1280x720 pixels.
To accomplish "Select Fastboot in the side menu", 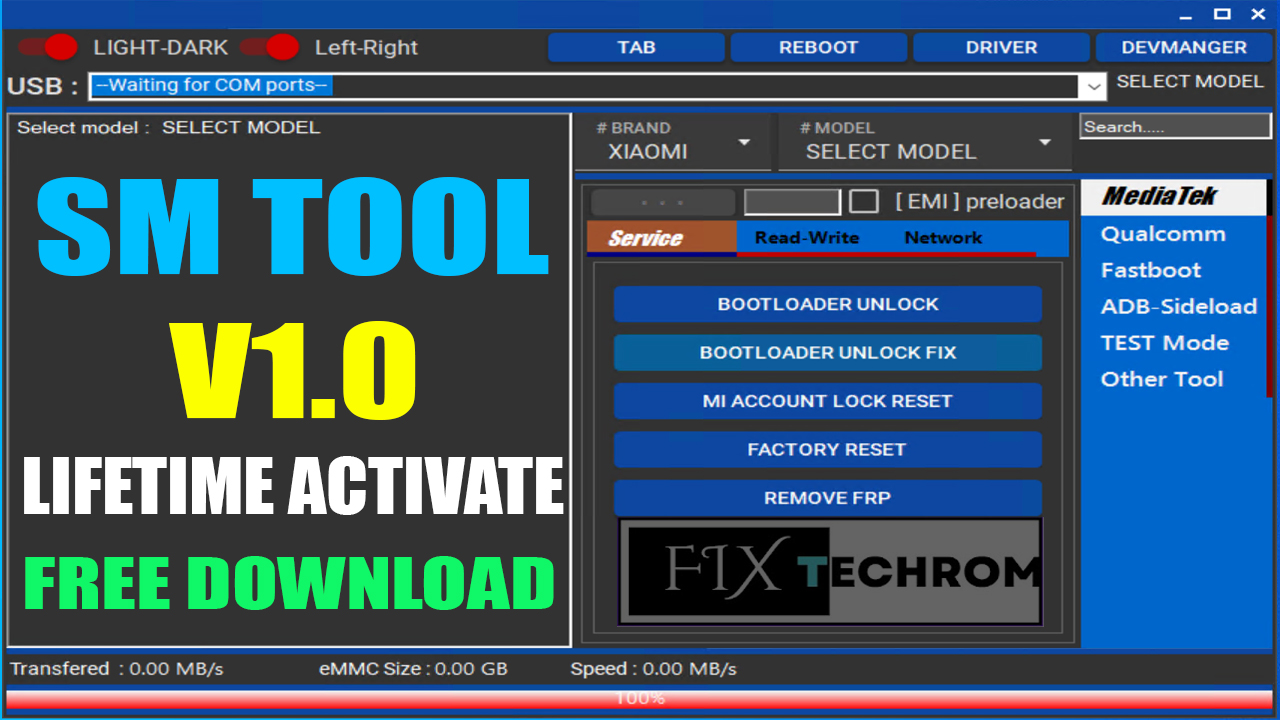I will coord(1151,270).
